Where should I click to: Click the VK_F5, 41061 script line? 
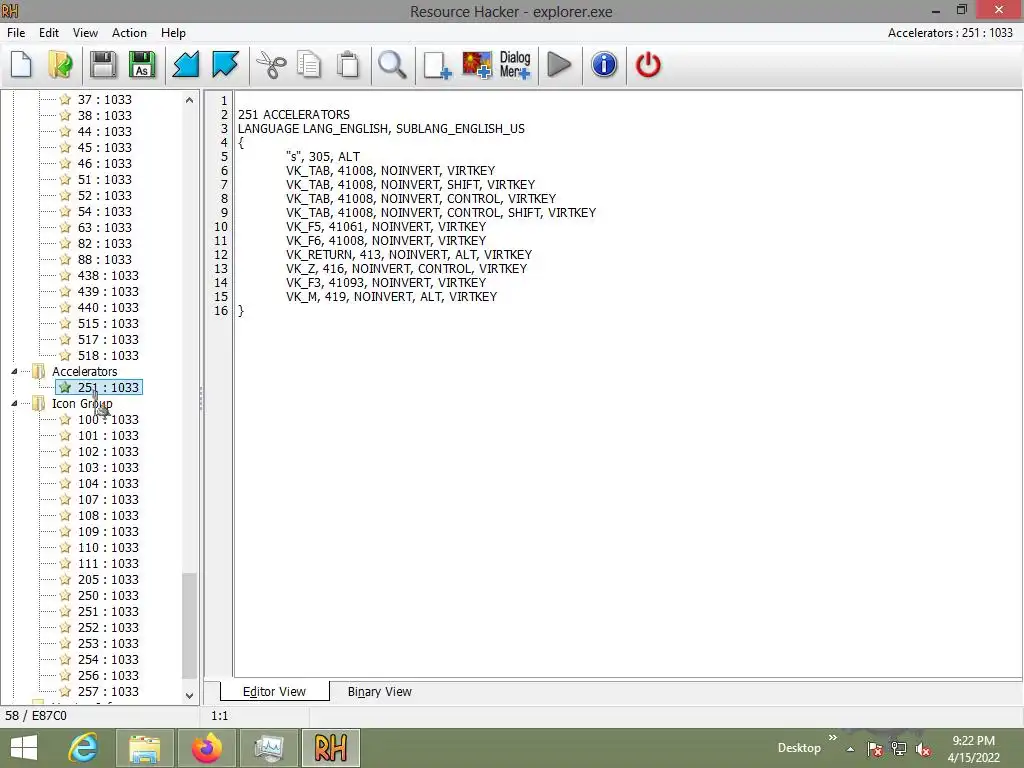pyautogui.click(x=386, y=227)
